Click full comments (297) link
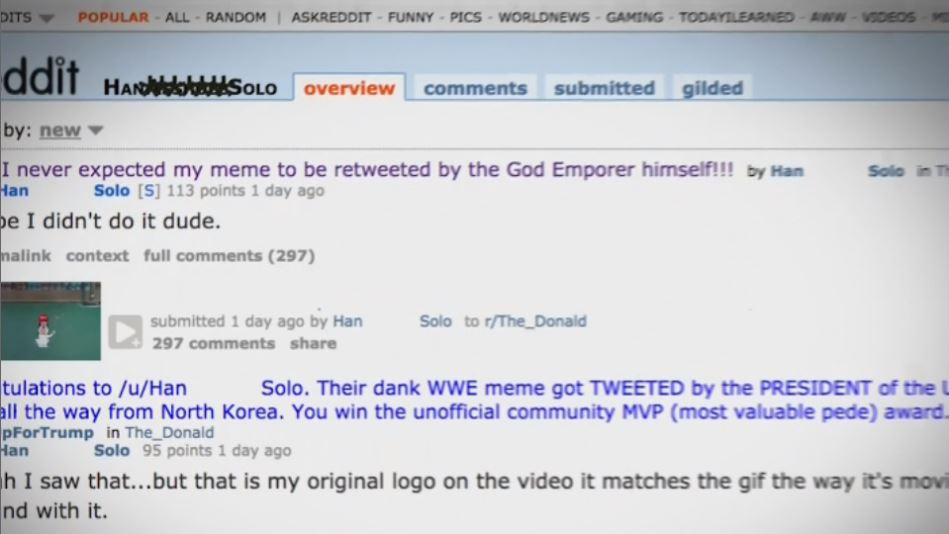This screenshot has height=534, width=949. (229, 256)
